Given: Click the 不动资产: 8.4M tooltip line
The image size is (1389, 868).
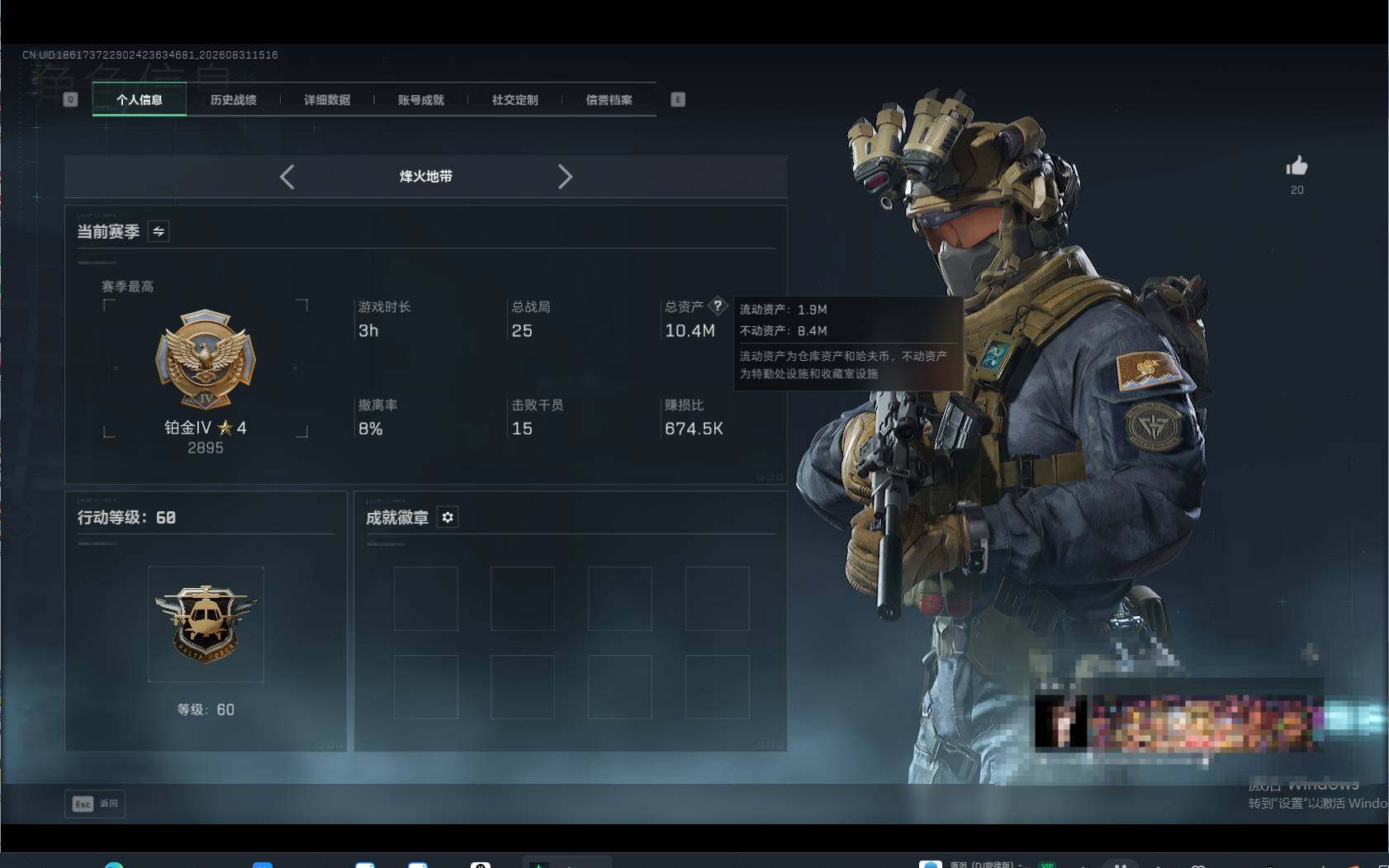Looking at the screenshot, I should [x=783, y=331].
